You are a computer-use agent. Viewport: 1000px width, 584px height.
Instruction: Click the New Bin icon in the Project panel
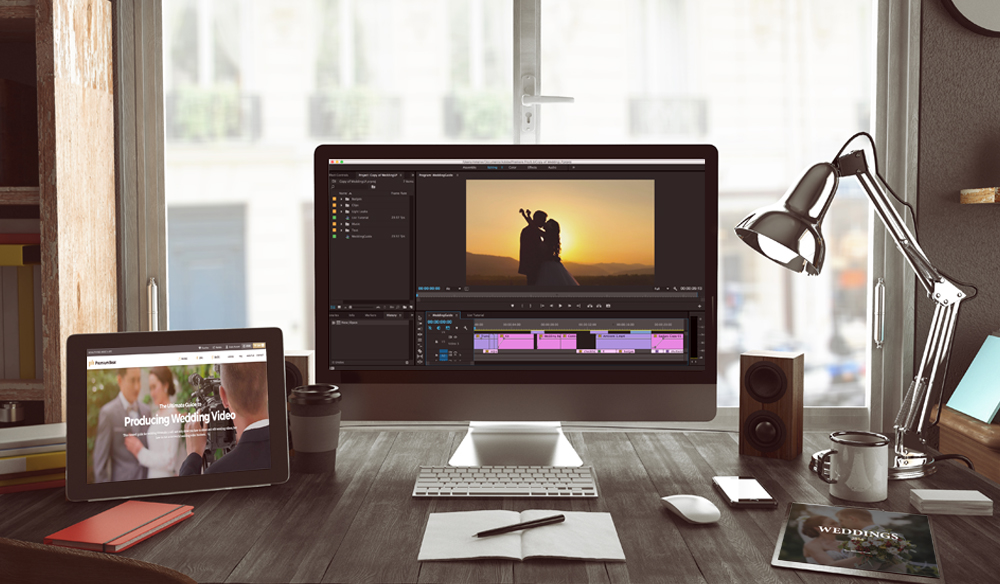point(405,307)
